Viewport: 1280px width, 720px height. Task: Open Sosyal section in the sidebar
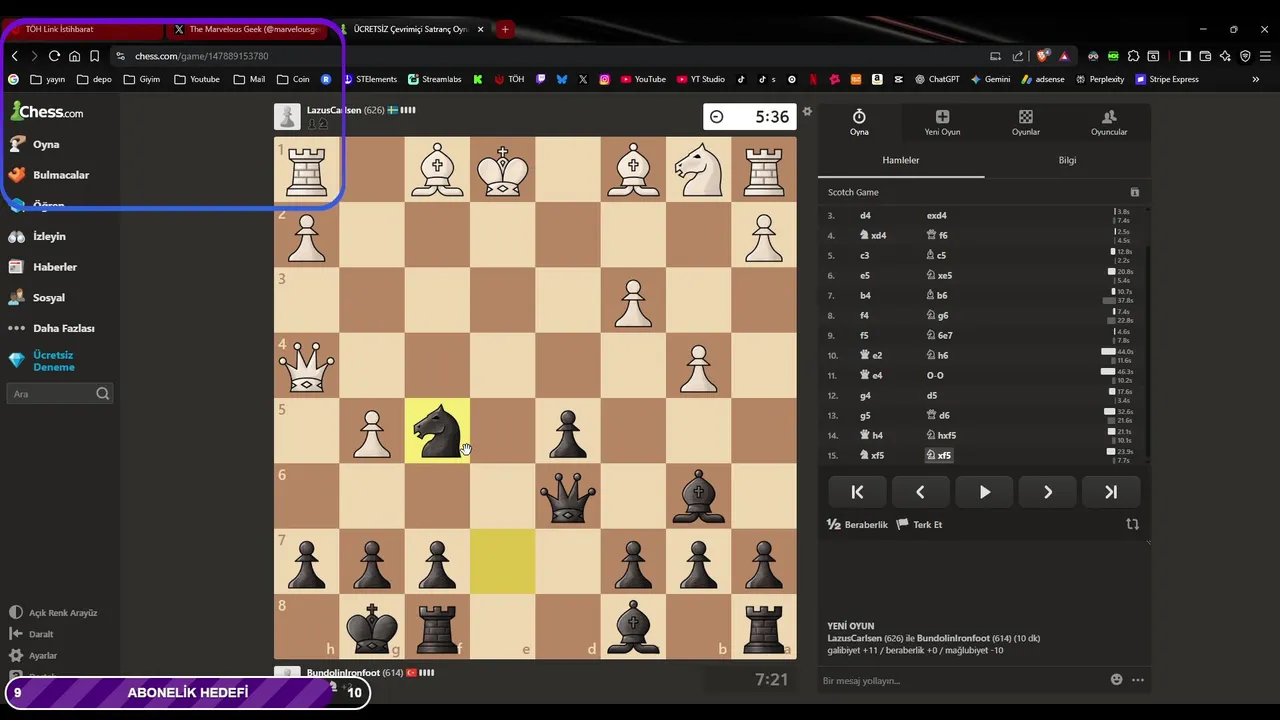click(x=37, y=298)
